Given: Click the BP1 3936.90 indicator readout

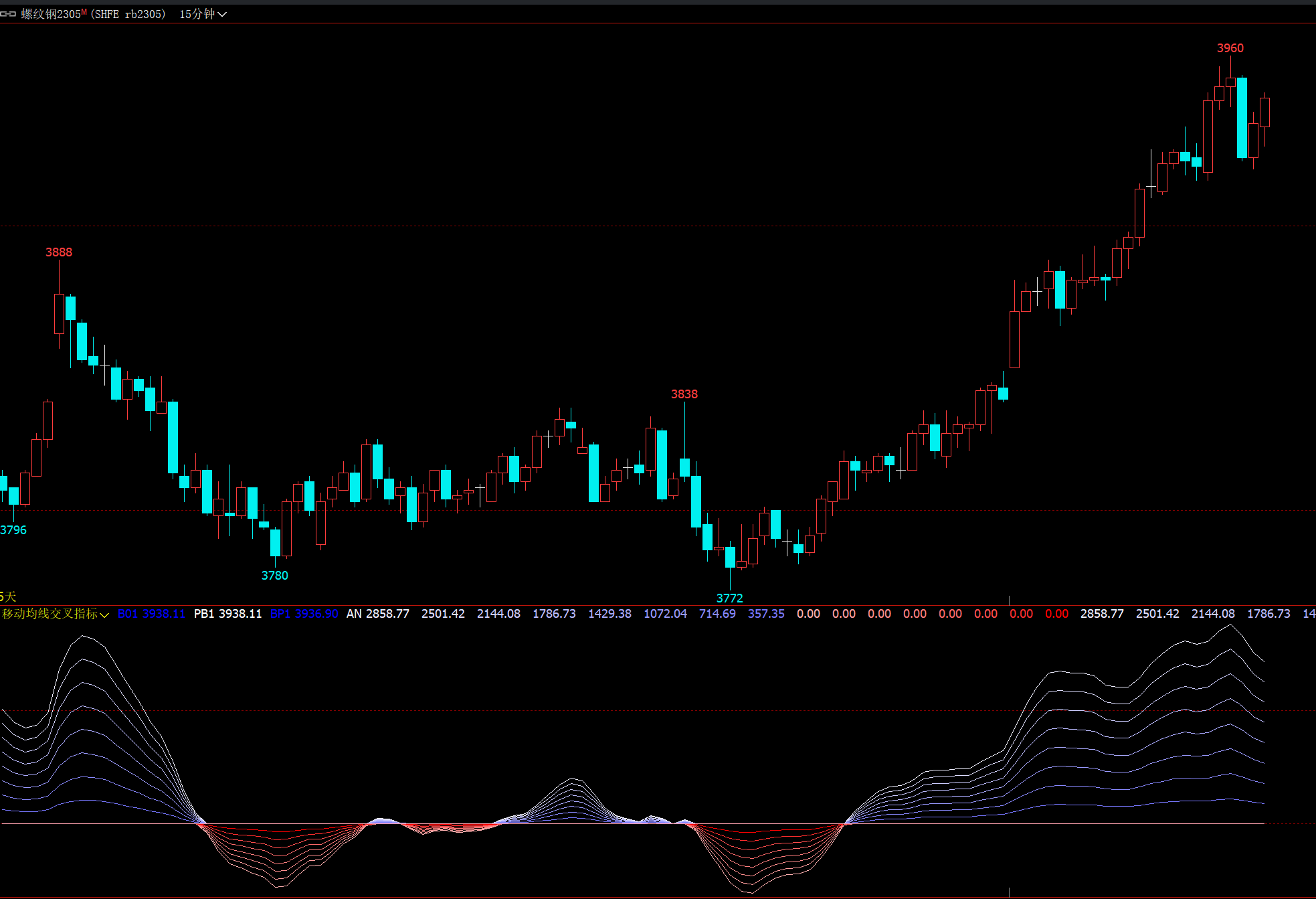Looking at the screenshot, I should coord(304,614).
